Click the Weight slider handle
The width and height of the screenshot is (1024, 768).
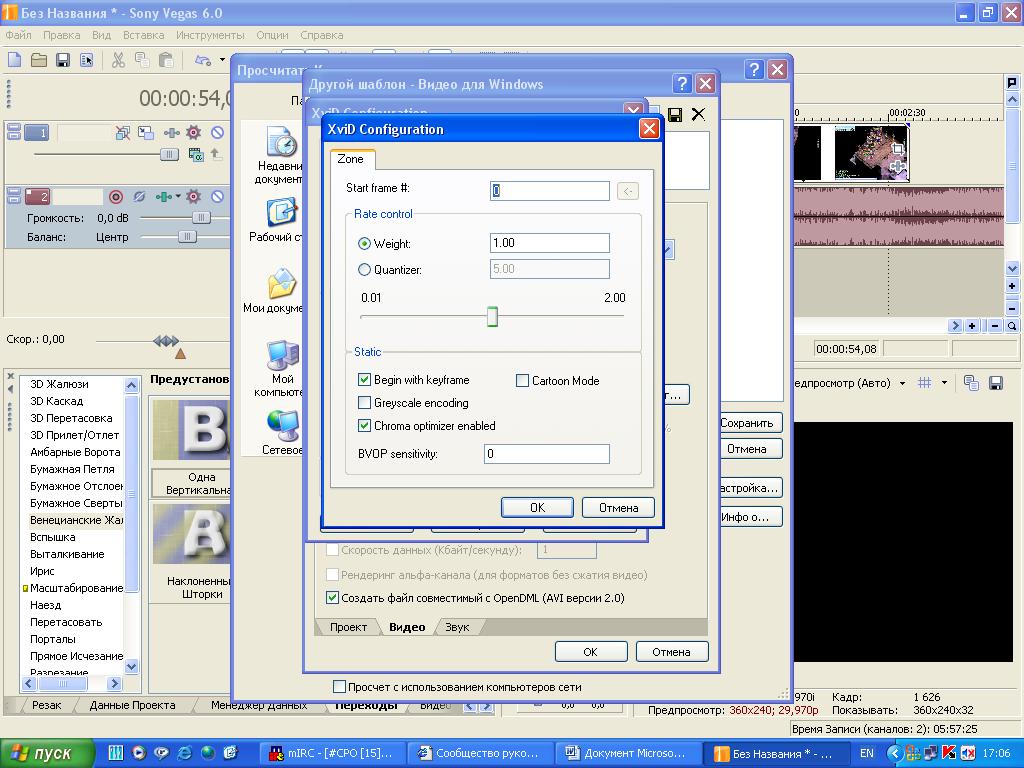pyautogui.click(x=492, y=317)
